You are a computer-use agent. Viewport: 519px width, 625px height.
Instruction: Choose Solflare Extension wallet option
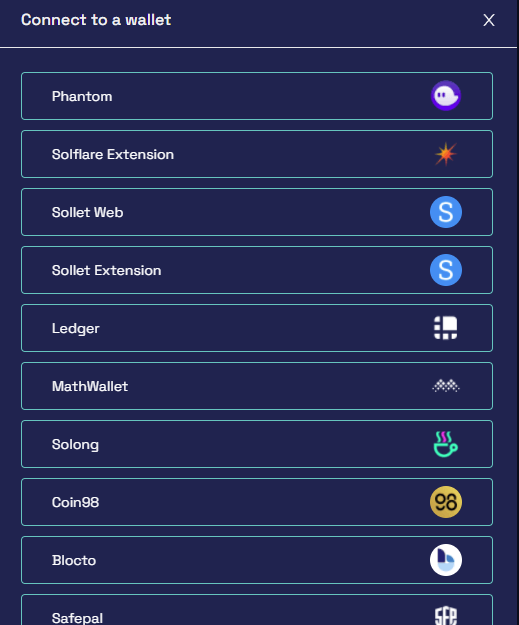(x=257, y=154)
